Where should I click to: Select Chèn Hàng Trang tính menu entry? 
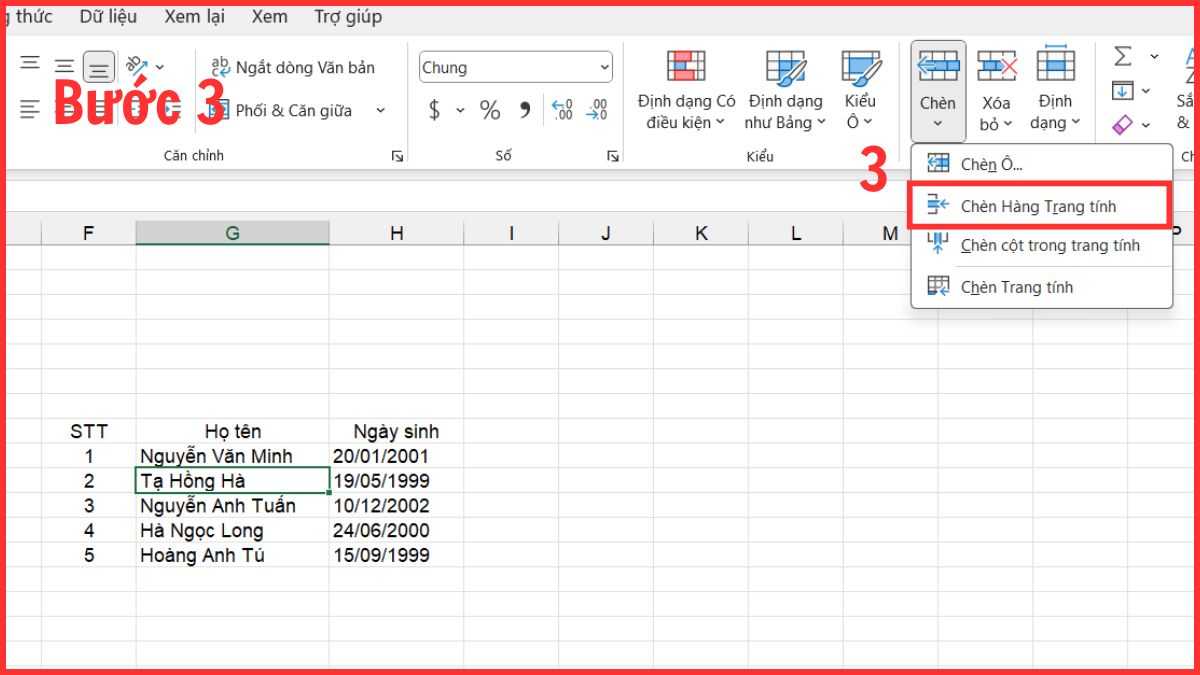[1041, 205]
